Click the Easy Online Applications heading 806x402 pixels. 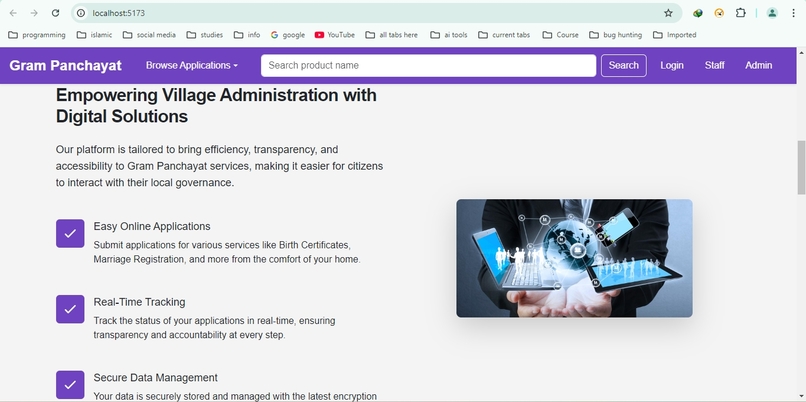[x=152, y=226]
